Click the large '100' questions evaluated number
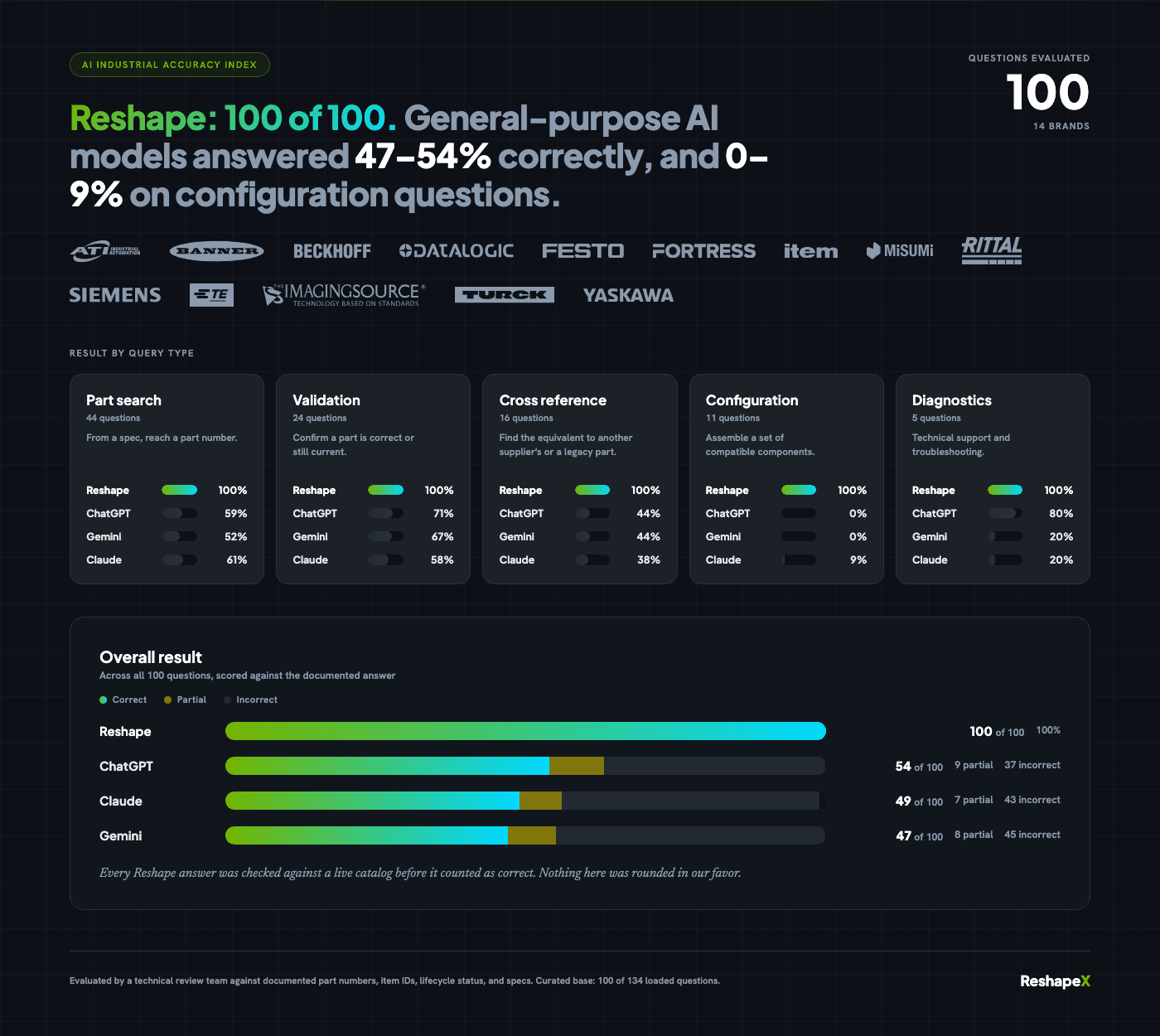The image size is (1160, 1036). (x=1047, y=92)
